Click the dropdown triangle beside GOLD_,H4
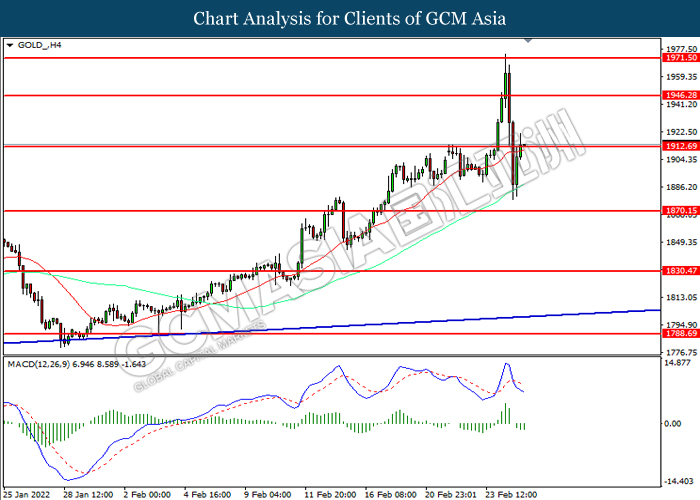Image resolution: width=700 pixels, height=500 pixels. coord(10,45)
